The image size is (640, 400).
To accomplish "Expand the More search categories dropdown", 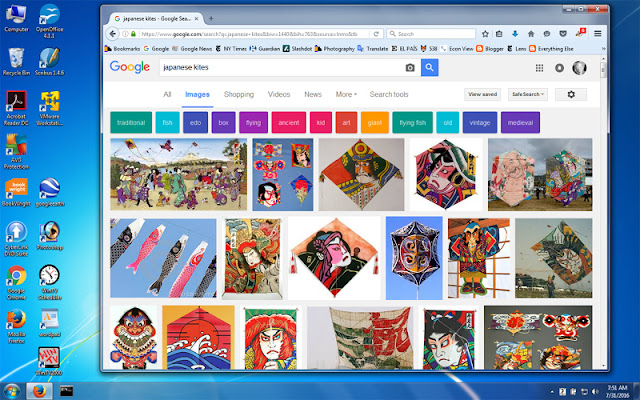I will (346, 94).
